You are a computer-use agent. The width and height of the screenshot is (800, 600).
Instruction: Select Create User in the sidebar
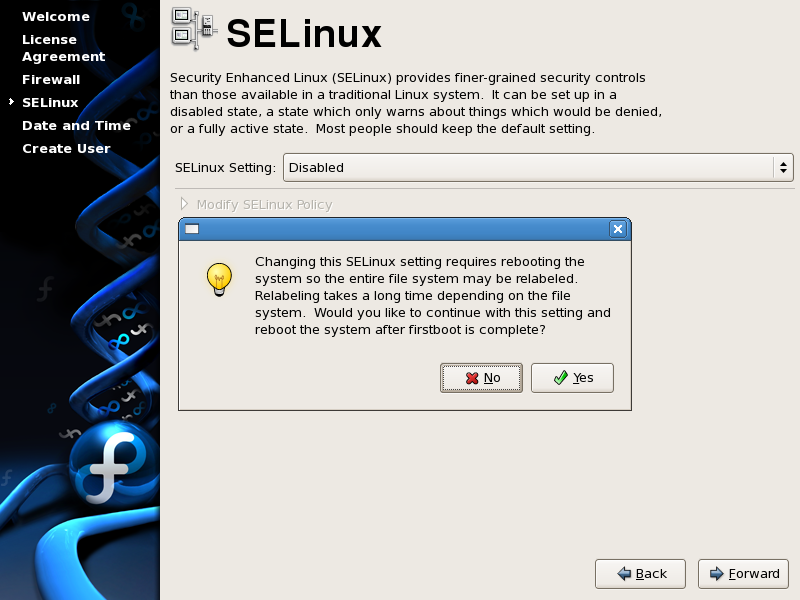(66, 148)
